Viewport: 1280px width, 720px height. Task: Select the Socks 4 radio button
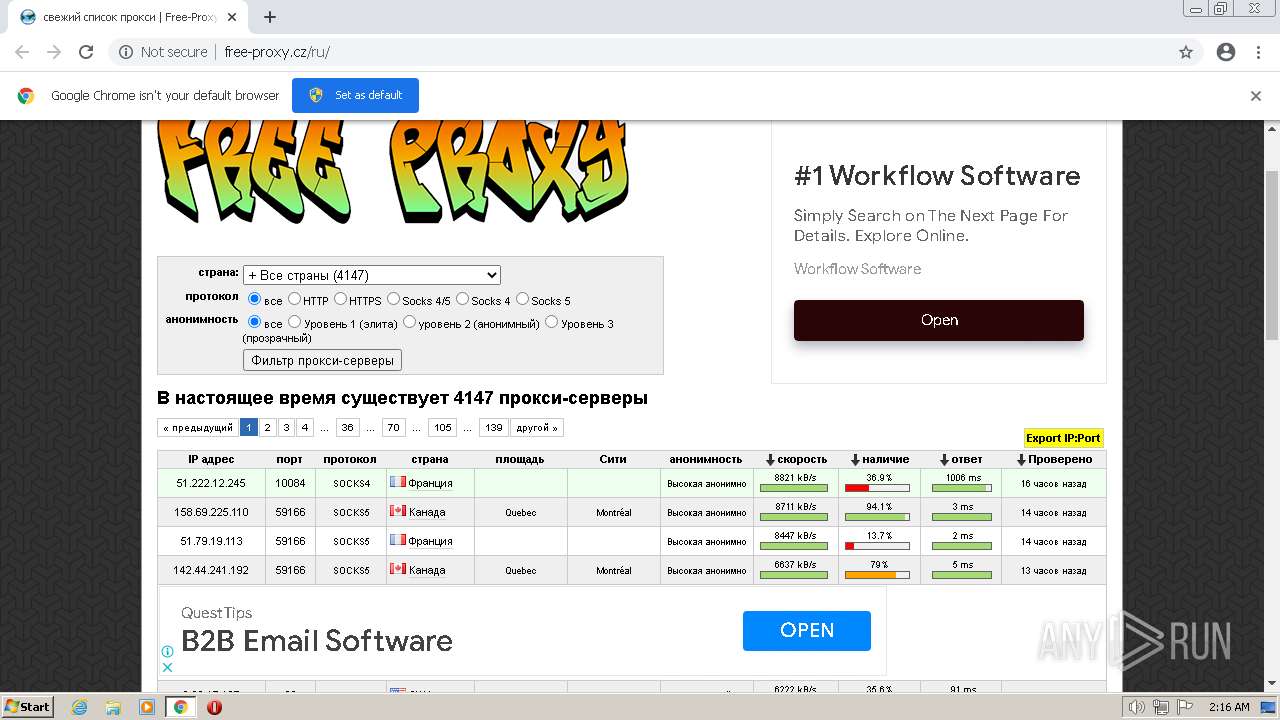click(462, 299)
